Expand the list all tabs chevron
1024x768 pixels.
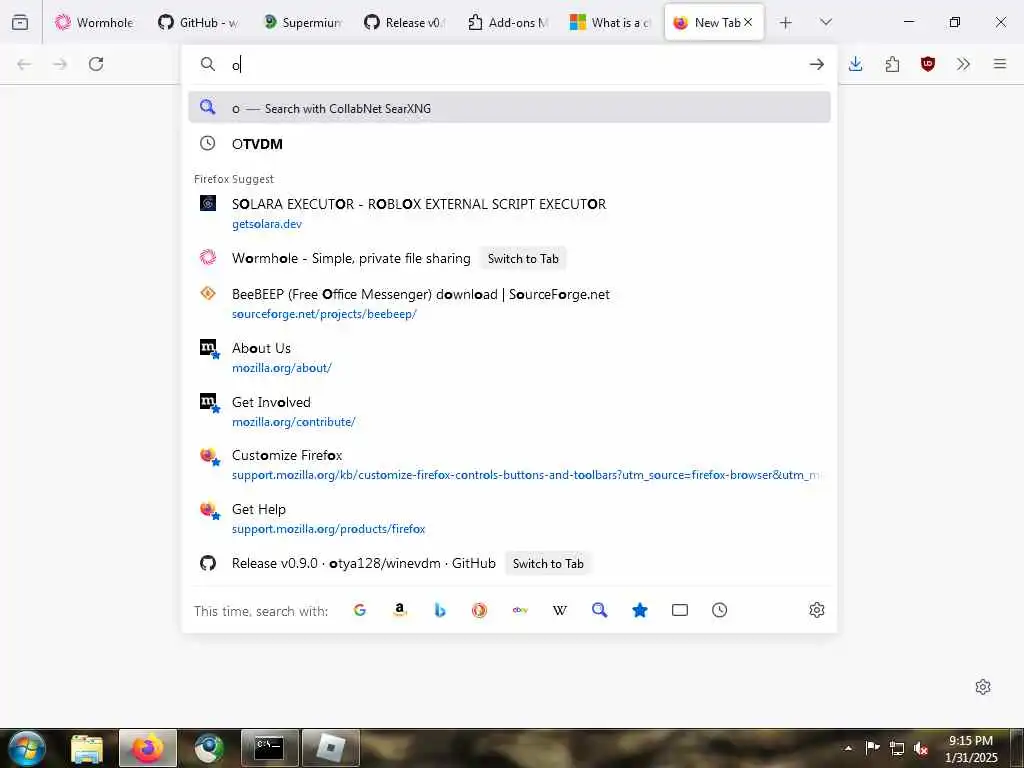point(825,22)
